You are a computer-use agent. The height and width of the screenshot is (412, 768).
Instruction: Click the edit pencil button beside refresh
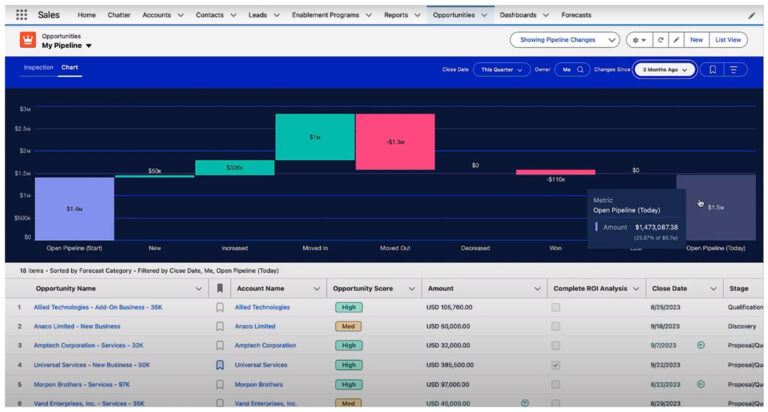(676, 40)
